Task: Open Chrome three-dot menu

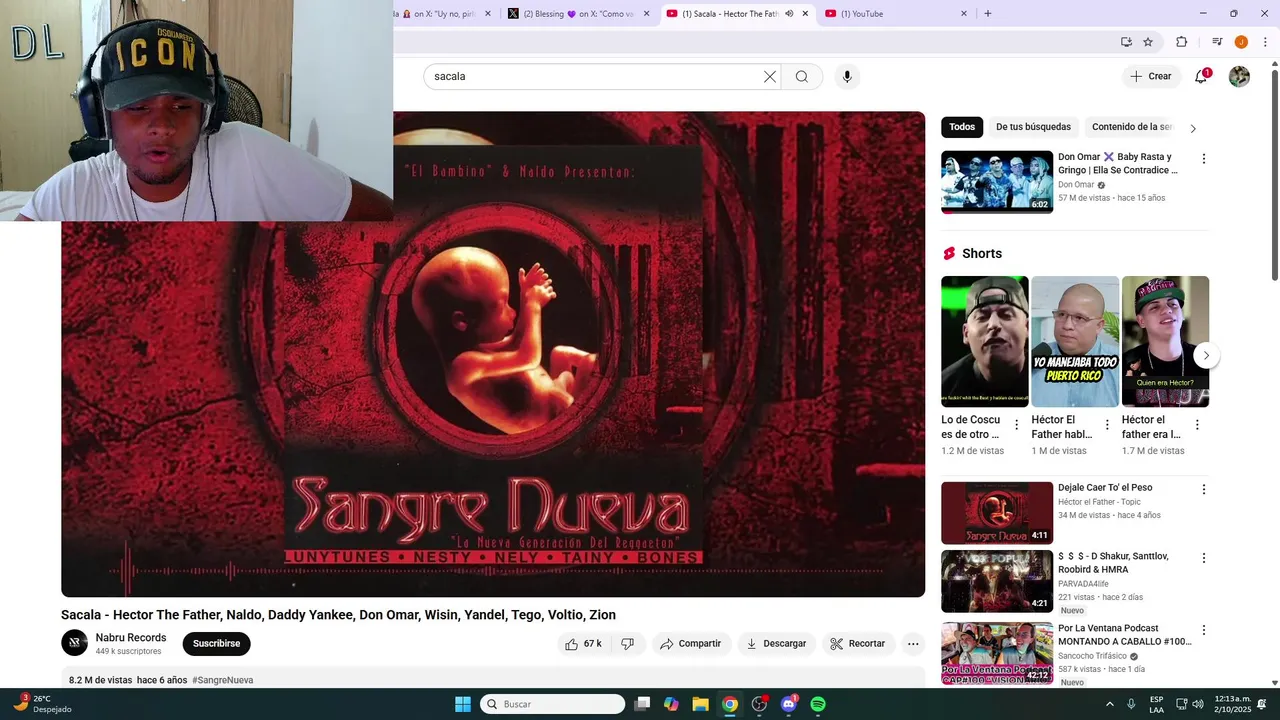Action: (1263, 42)
